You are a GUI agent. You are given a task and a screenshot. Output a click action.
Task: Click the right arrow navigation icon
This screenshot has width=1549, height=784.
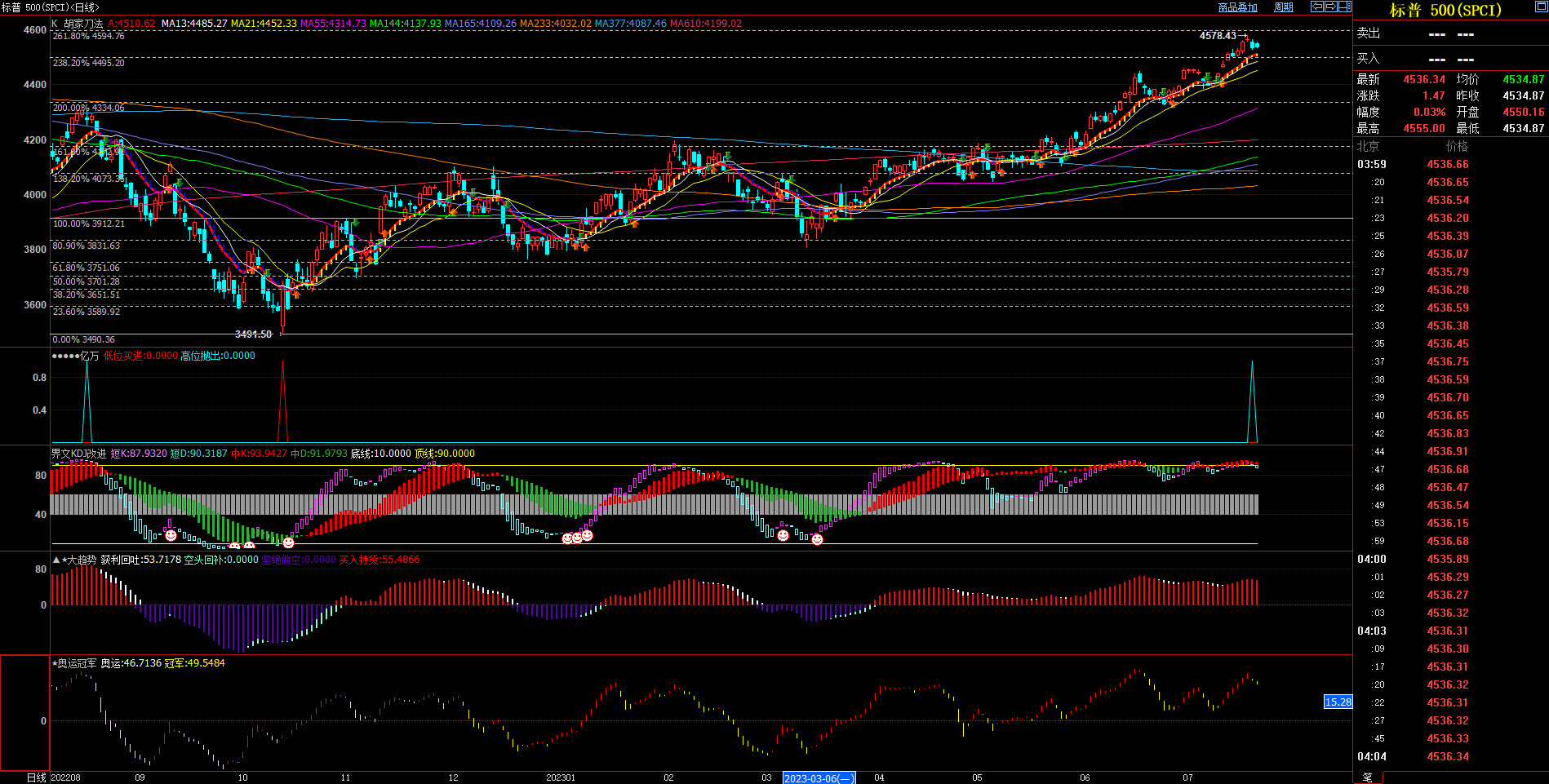click(x=1330, y=7)
